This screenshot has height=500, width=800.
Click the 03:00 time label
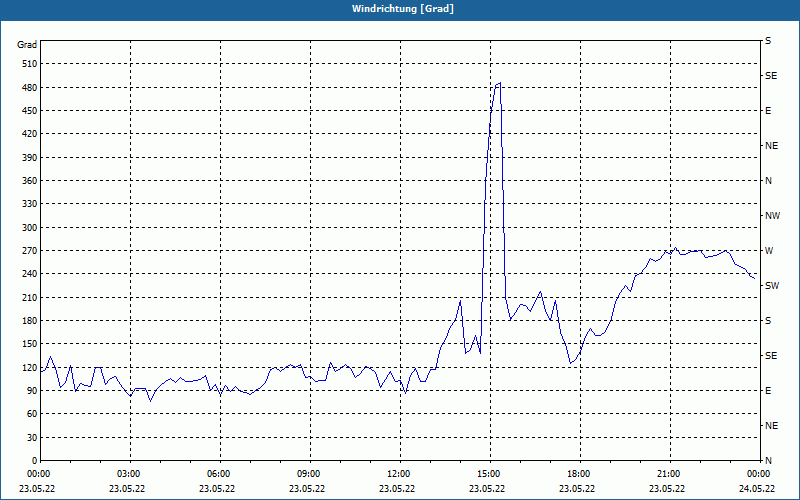click(131, 473)
